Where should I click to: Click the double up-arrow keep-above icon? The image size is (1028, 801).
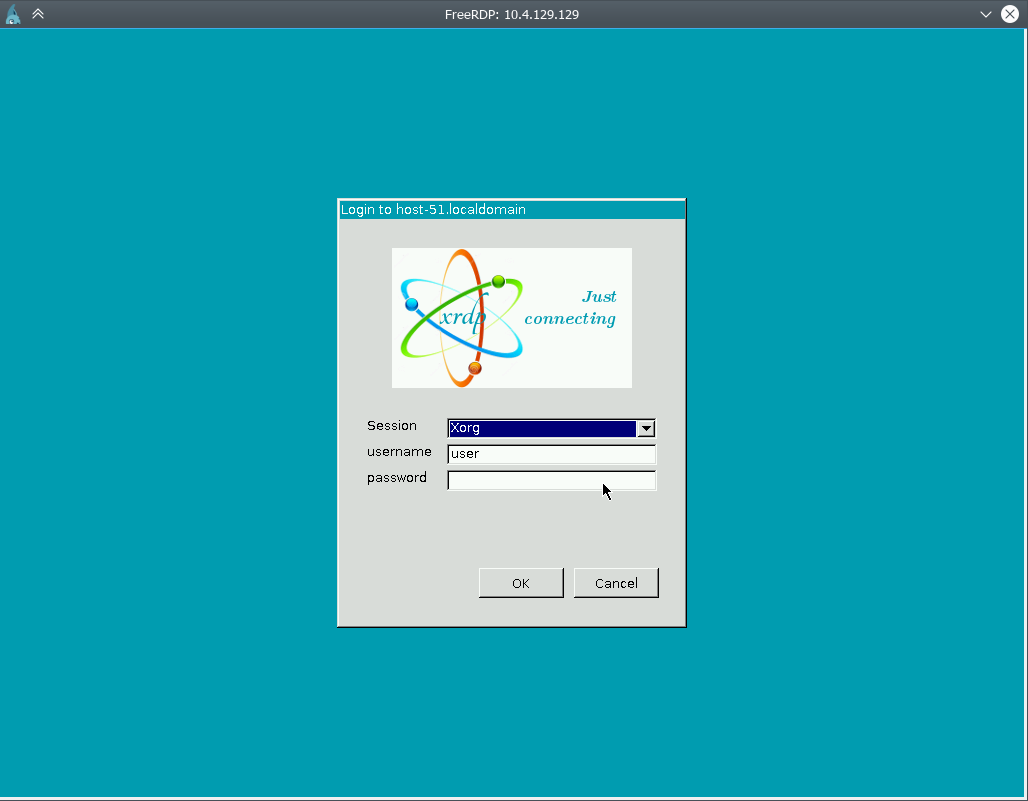coord(38,14)
